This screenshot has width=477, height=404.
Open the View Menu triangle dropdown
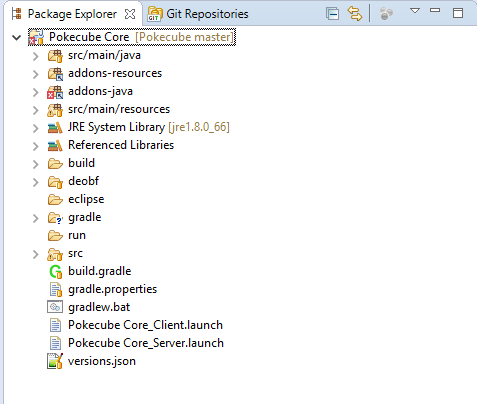(415, 11)
